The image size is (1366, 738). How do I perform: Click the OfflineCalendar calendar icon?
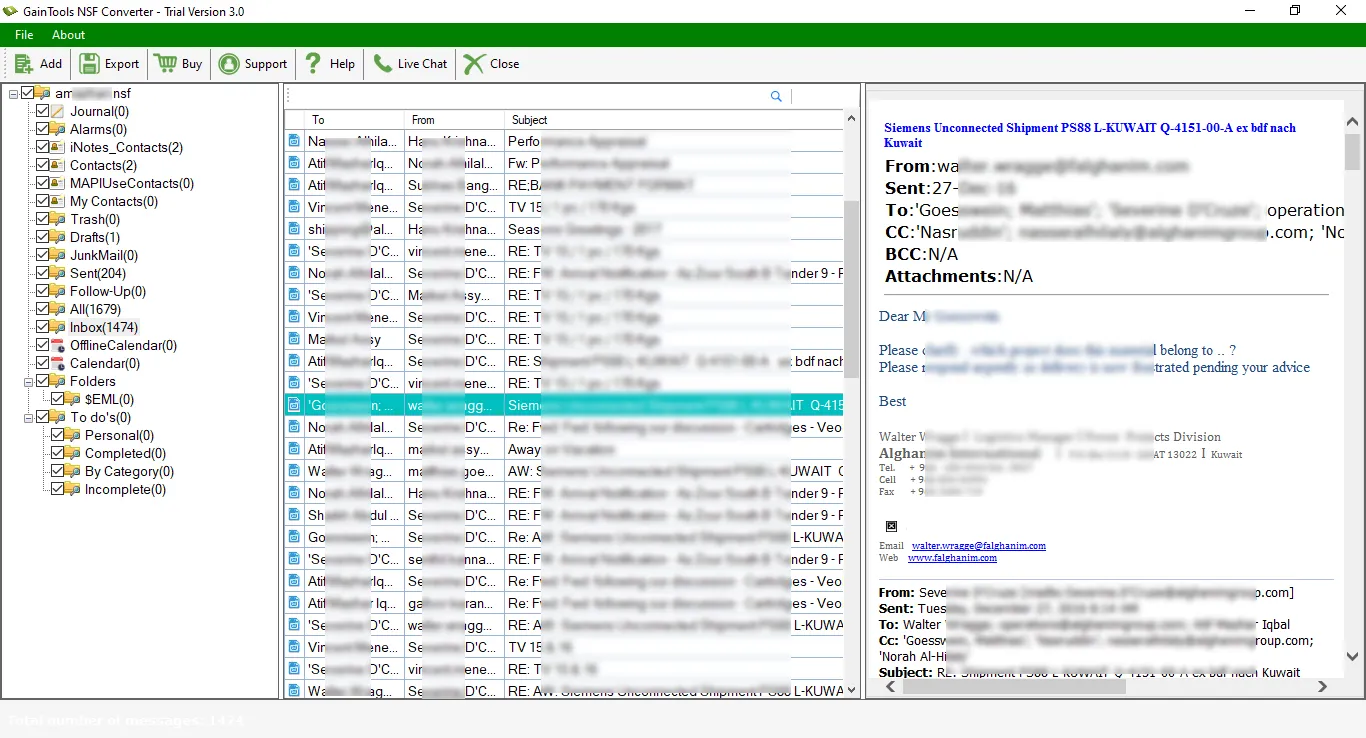(x=59, y=345)
